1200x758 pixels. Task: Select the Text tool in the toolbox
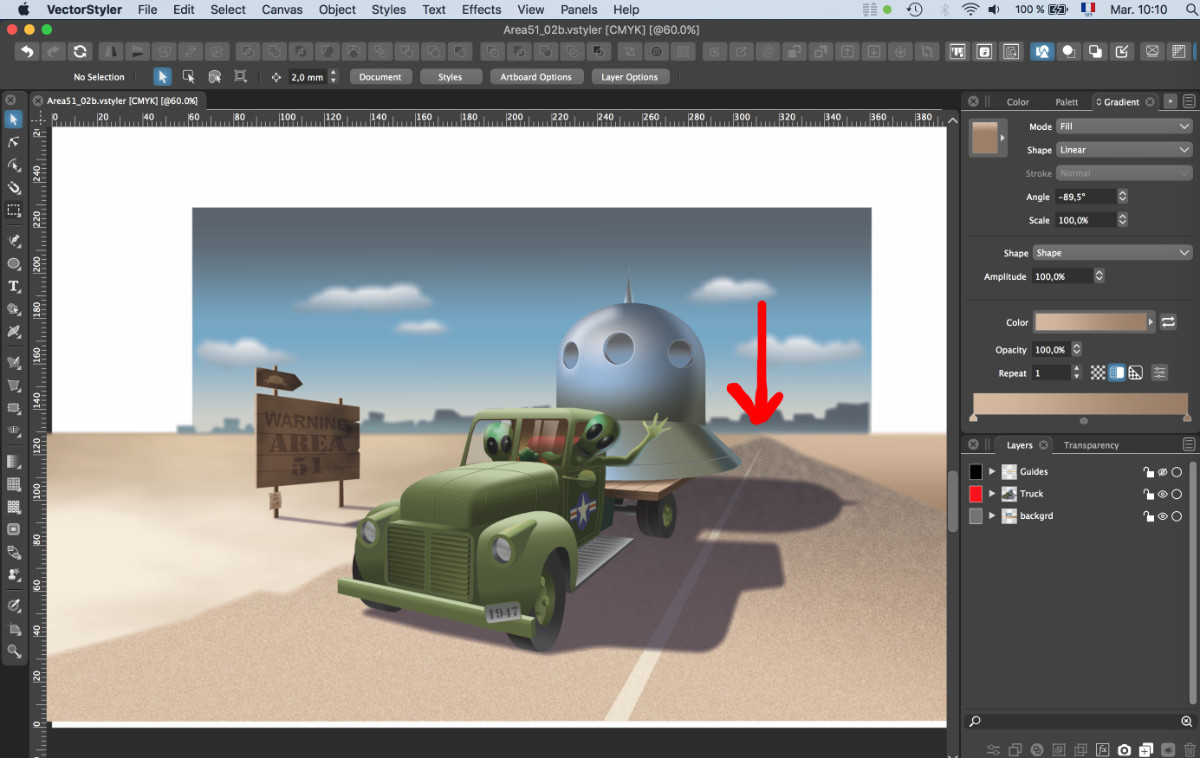14,286
